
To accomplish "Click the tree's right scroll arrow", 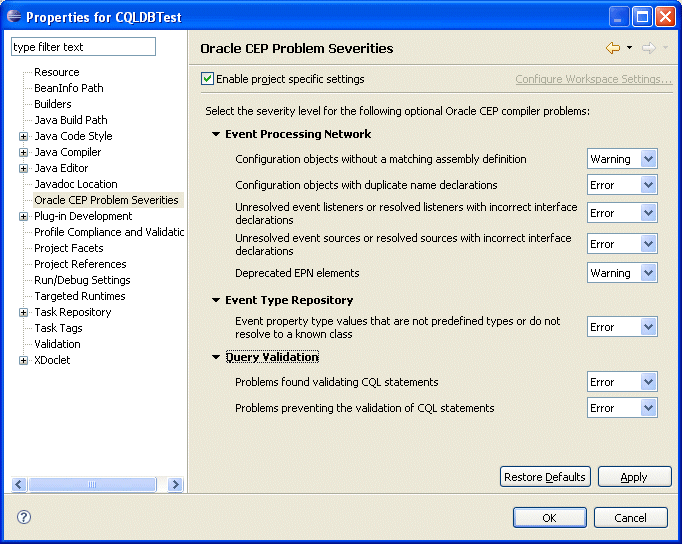I will pos(175,484).
